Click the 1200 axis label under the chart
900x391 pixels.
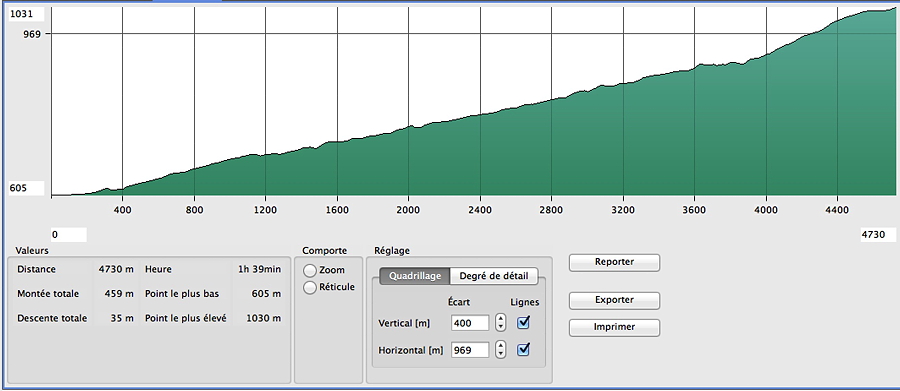(265, 210)
